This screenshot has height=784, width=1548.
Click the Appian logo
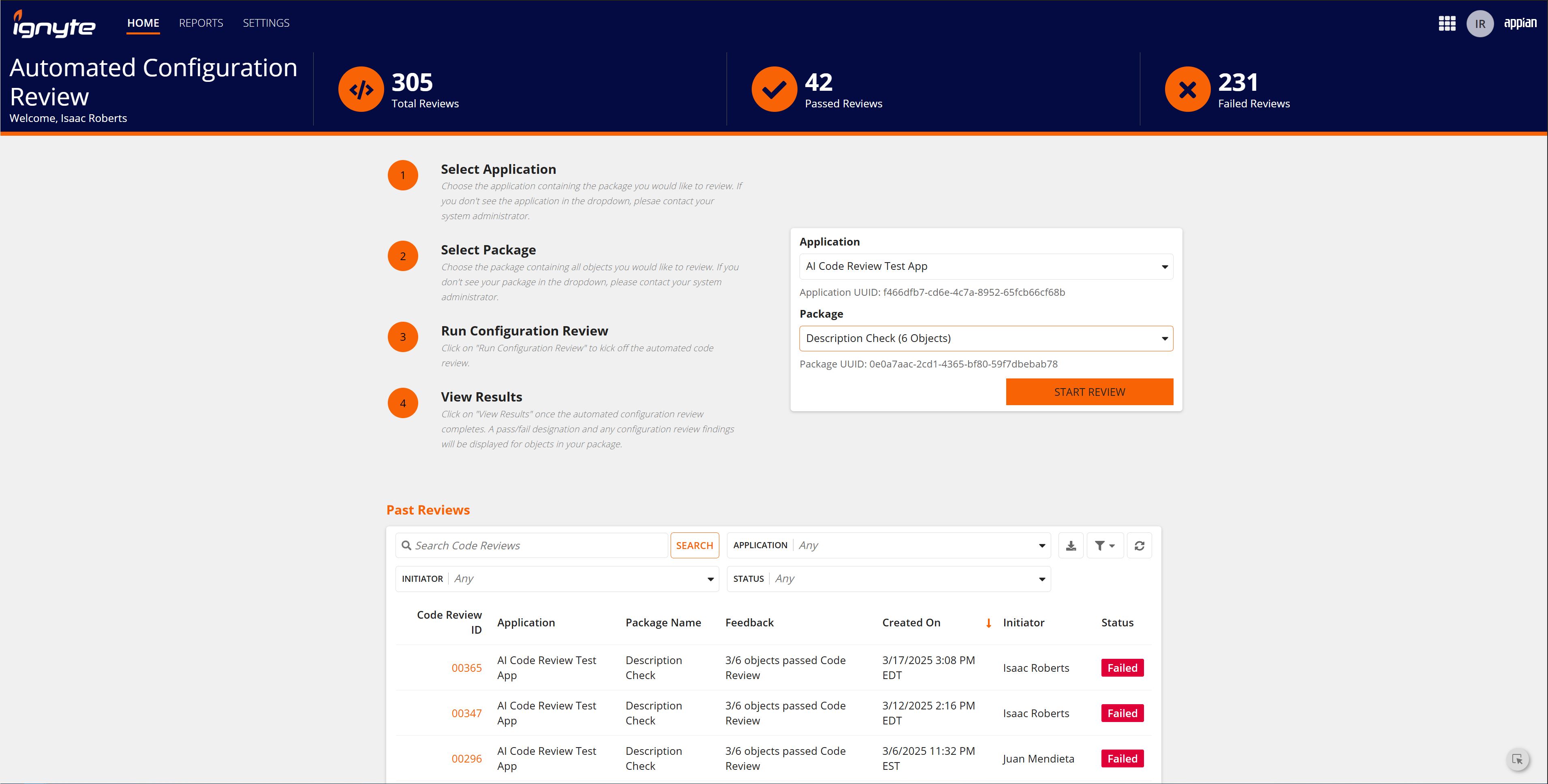(x=1520, y=23)
